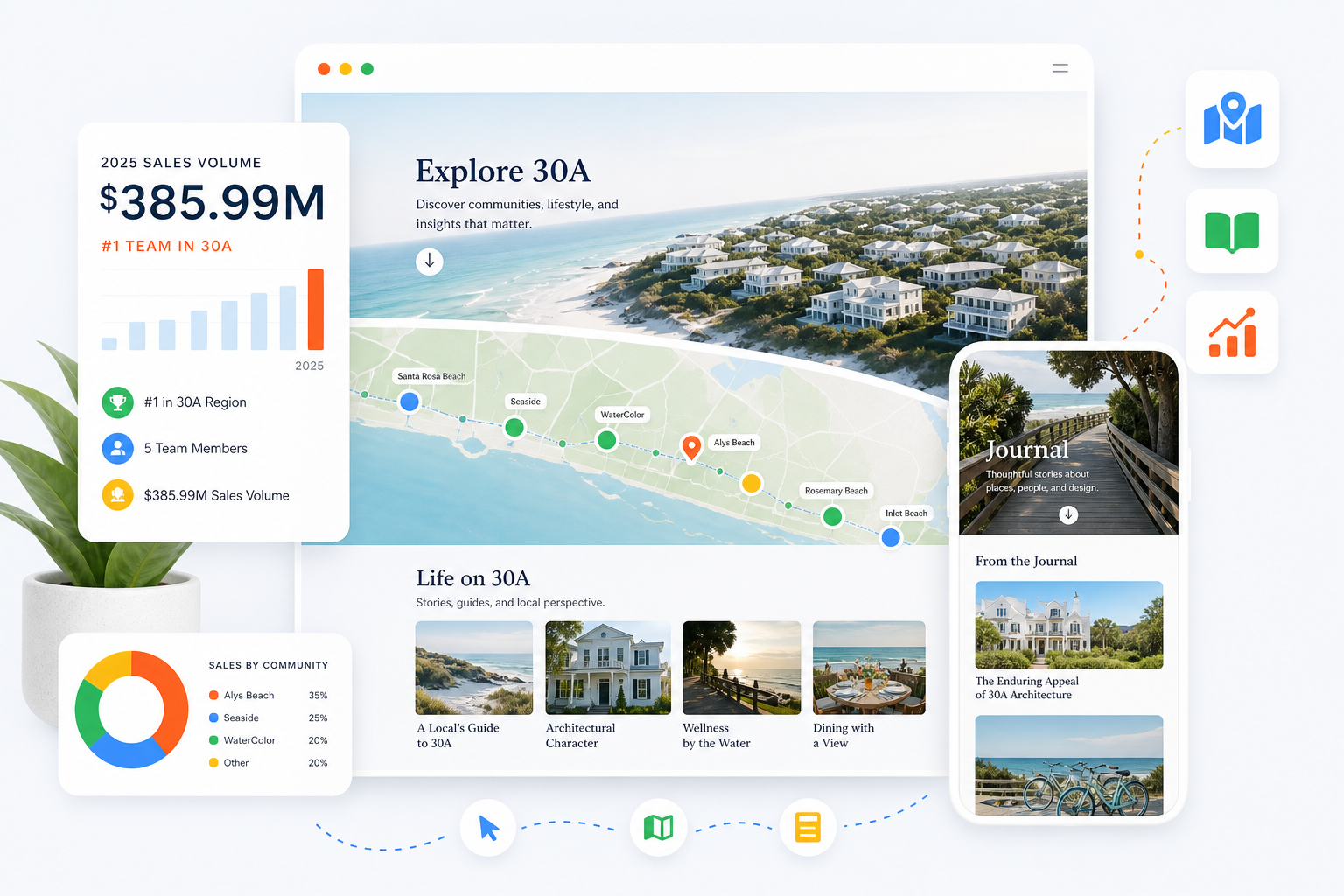Select the unlabeled yellow marker on the map route
The image size is (1344, 896).
pyautogui.click(x=751, y=483)
